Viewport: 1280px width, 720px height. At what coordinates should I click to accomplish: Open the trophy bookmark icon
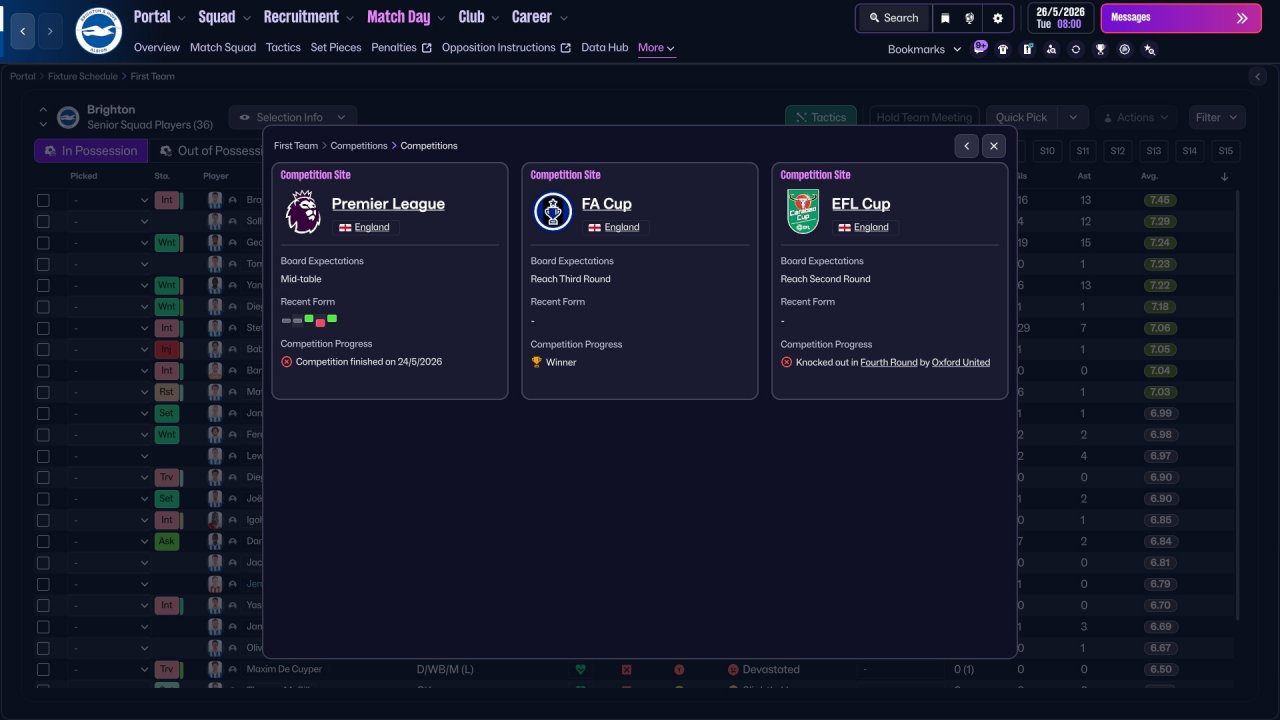point(1100,49)
